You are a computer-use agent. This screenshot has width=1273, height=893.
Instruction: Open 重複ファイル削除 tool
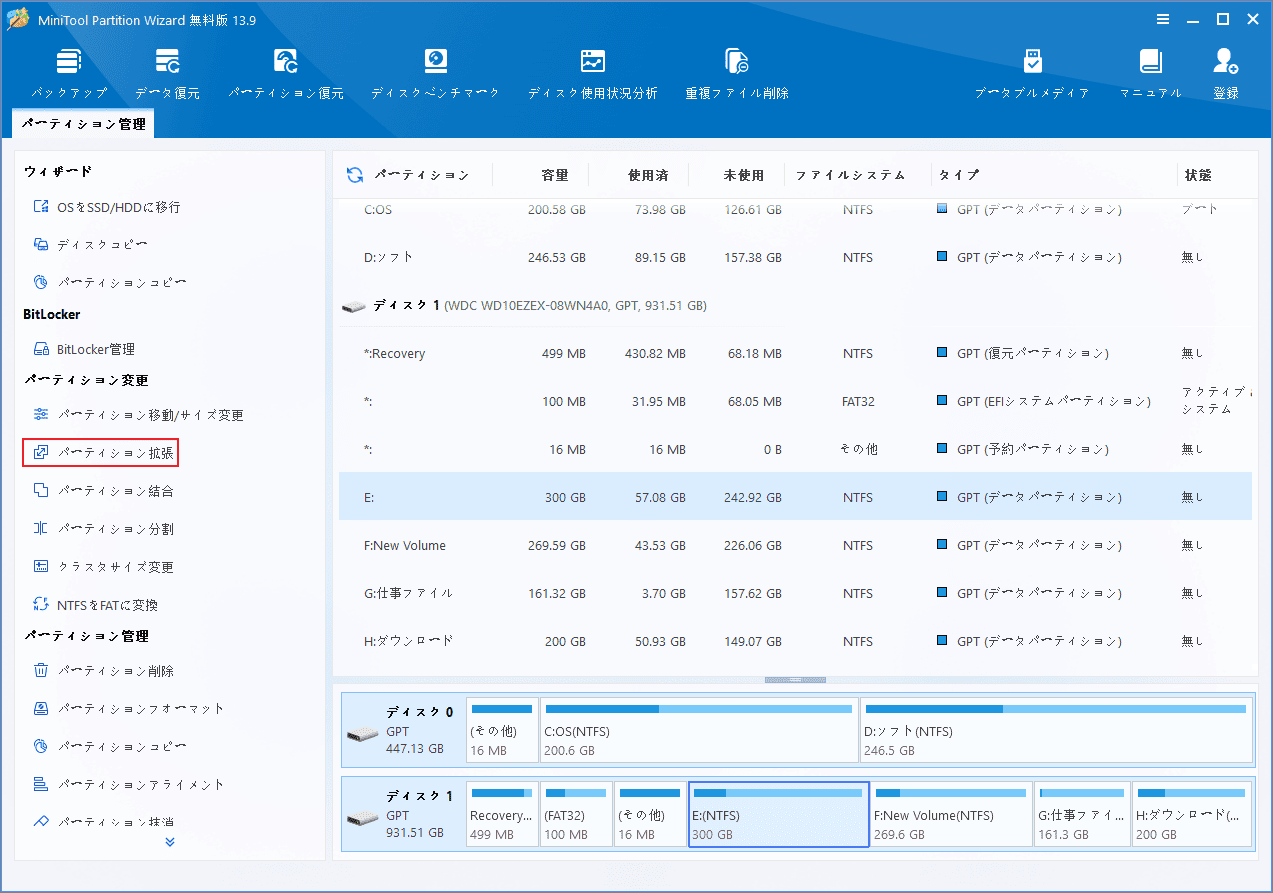pos(737,73)
